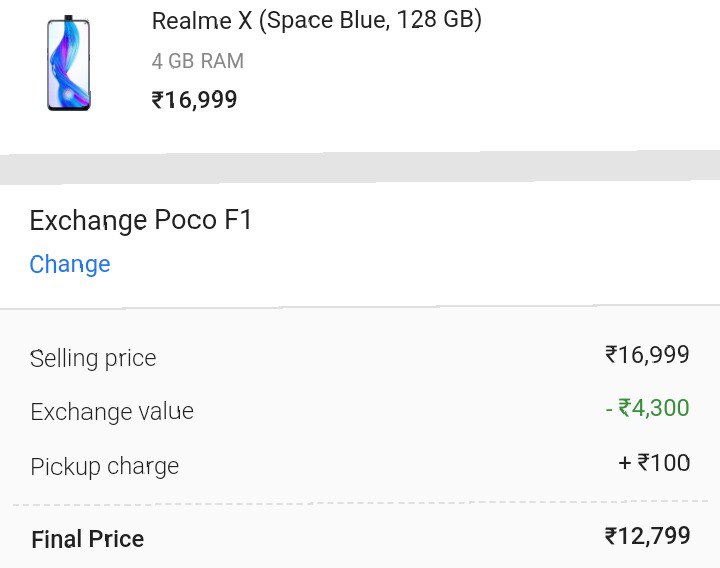Image resolution: width=720 pixels, height=568 pixels.
Task: Click the pop-up camera on phone image
Action: click(69, 18)
